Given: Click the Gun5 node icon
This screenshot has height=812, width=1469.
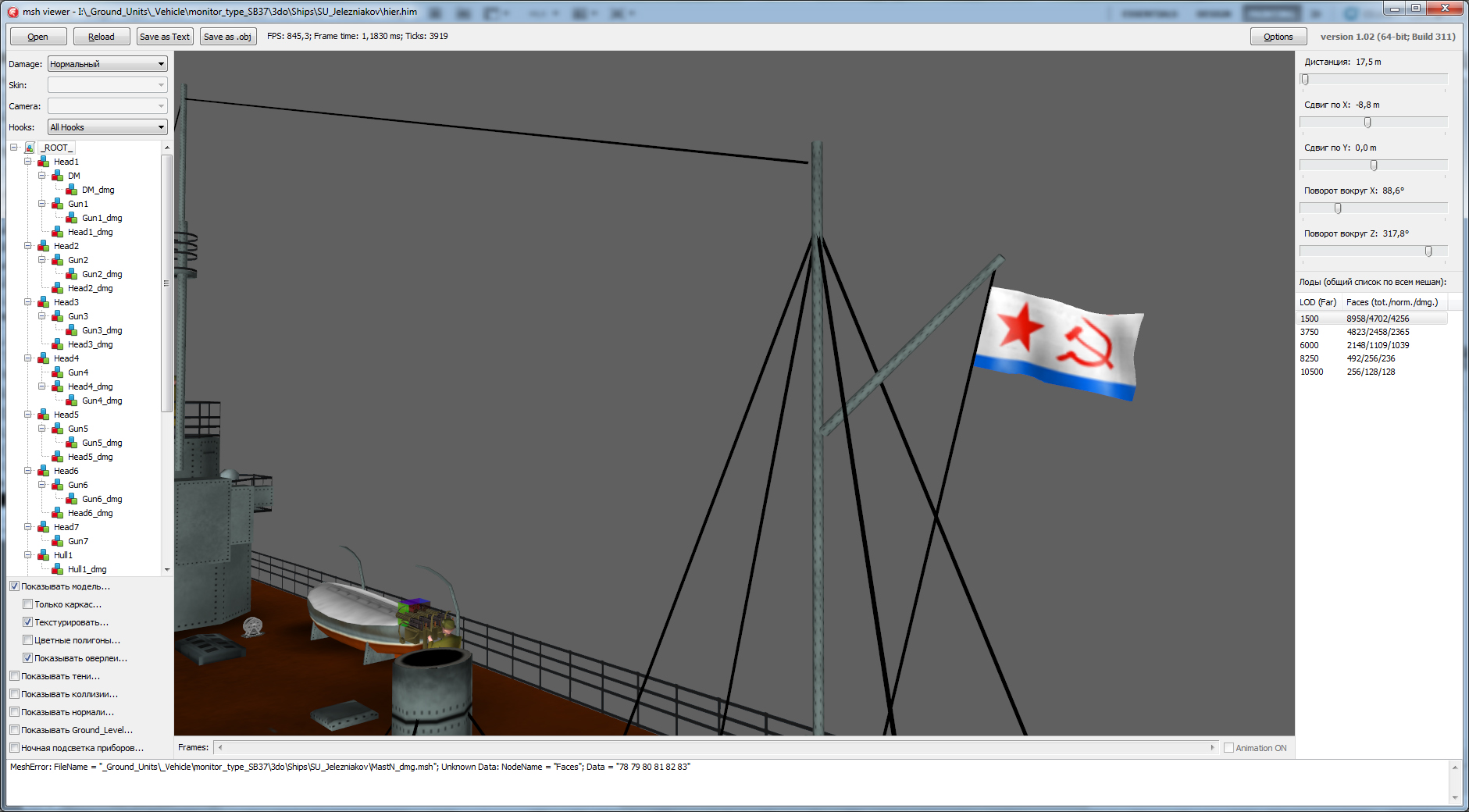Looking at the screenshot, I should tap(58, 429).
